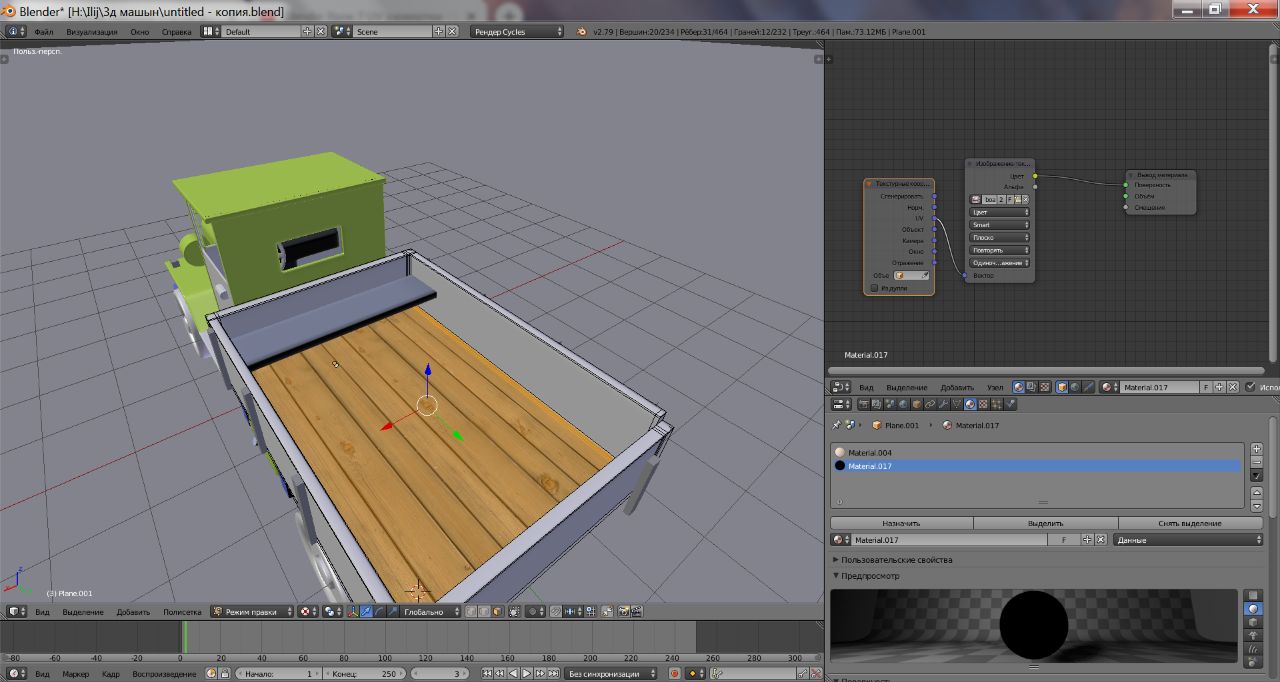Open the viewport shading mode selector
The height and width of the screenshot is (682, 1280).
click(310, 612)
